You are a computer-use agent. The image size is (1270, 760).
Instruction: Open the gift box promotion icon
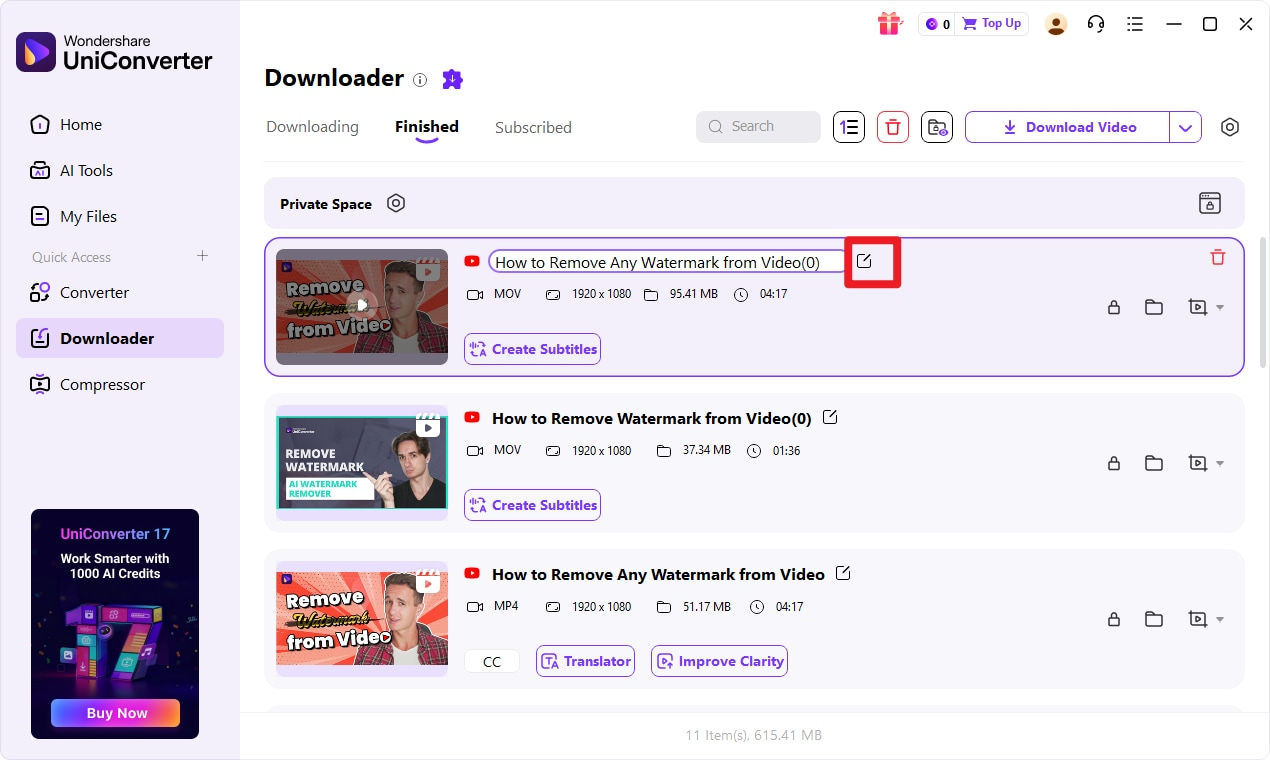[x=889, y=23]
